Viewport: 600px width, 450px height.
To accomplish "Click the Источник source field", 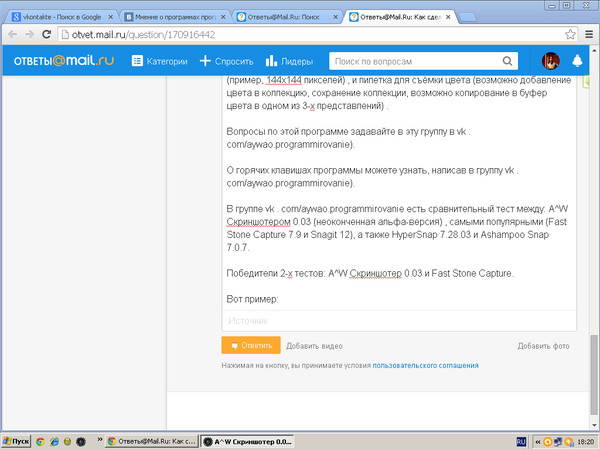I will [399, 321].
